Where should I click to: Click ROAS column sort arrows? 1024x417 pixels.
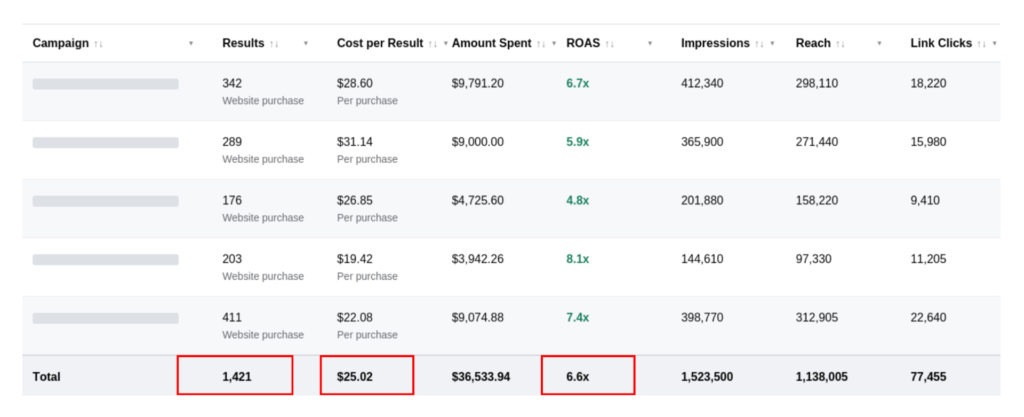point(610,44)
